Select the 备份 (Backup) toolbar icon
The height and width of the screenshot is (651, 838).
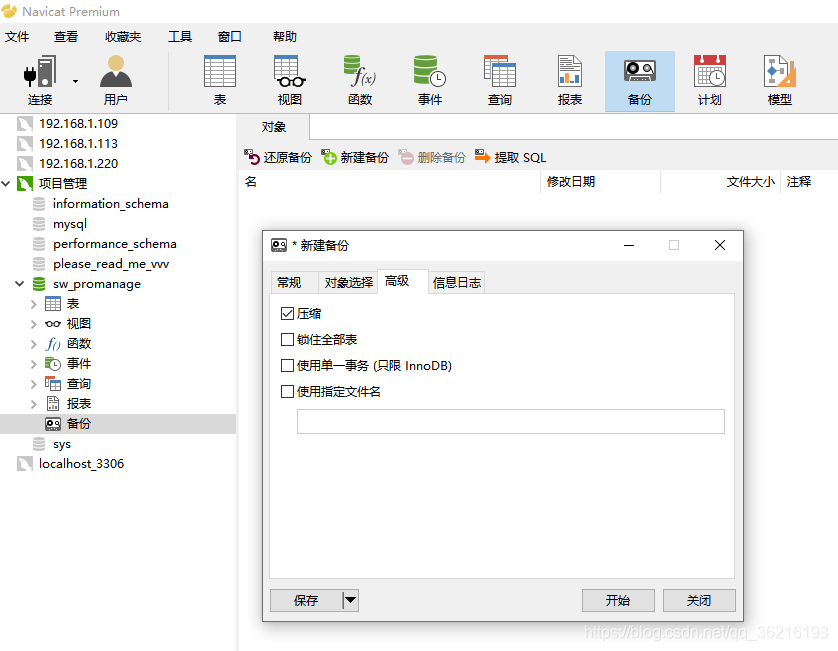(640, 81)
